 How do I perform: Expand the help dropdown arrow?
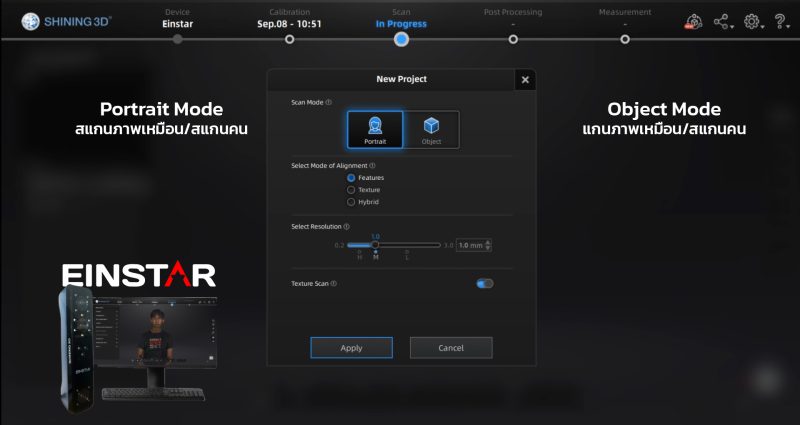(x=789, y=27)
